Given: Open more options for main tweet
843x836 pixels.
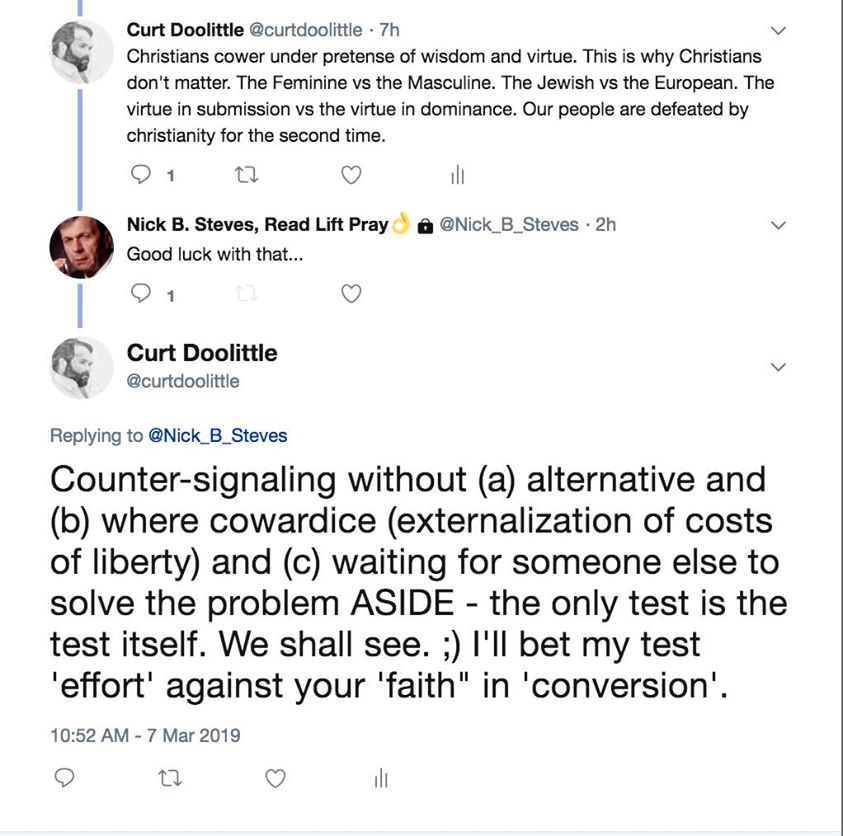Looking at the screenshot, I should pyautogui.click(x=780, y=367).
